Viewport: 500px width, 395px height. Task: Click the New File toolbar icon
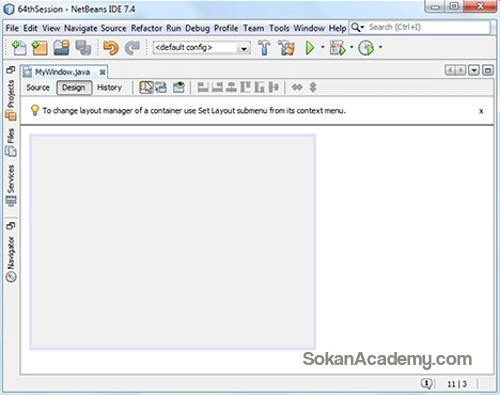(19, 48)
